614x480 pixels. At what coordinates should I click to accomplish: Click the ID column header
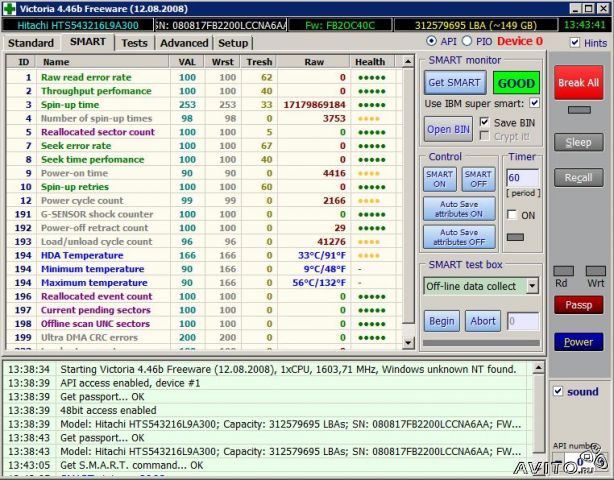(x=22, y=62)
